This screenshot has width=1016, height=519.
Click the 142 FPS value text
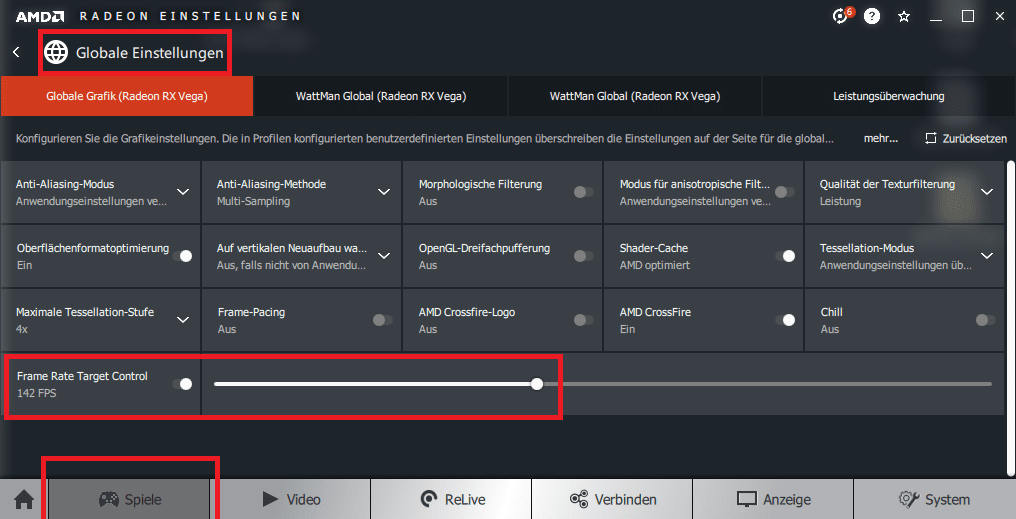click(36, 393)
